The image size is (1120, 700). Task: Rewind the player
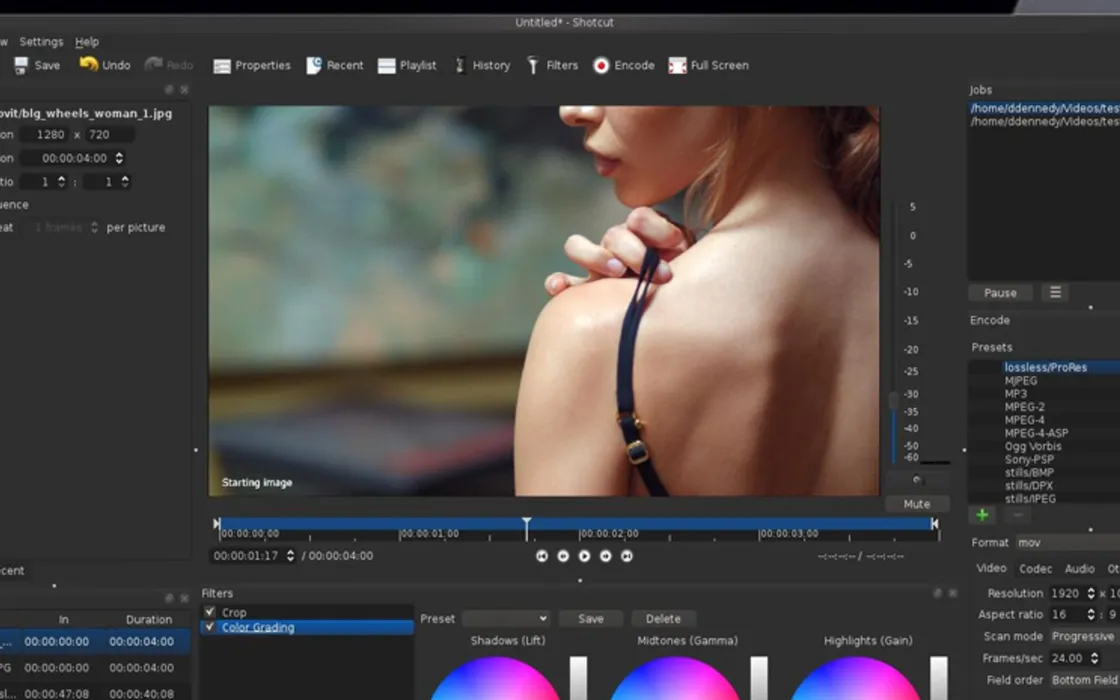tap(563, 556)
